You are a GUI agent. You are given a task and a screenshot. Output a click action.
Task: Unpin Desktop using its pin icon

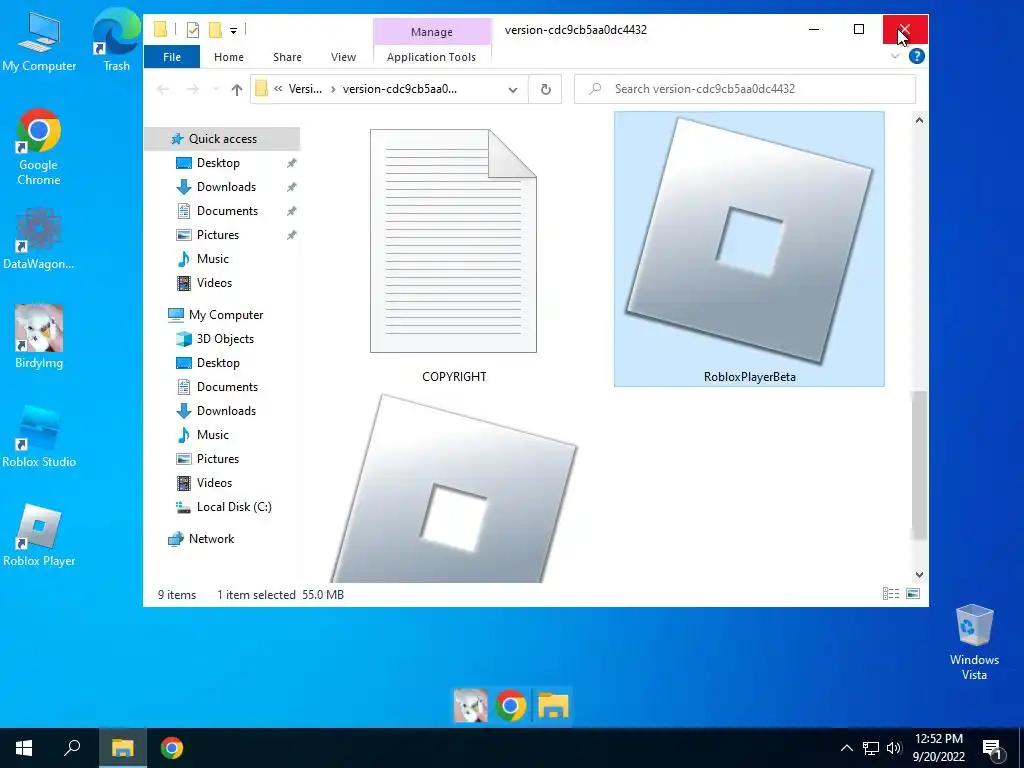click(291, 163)
